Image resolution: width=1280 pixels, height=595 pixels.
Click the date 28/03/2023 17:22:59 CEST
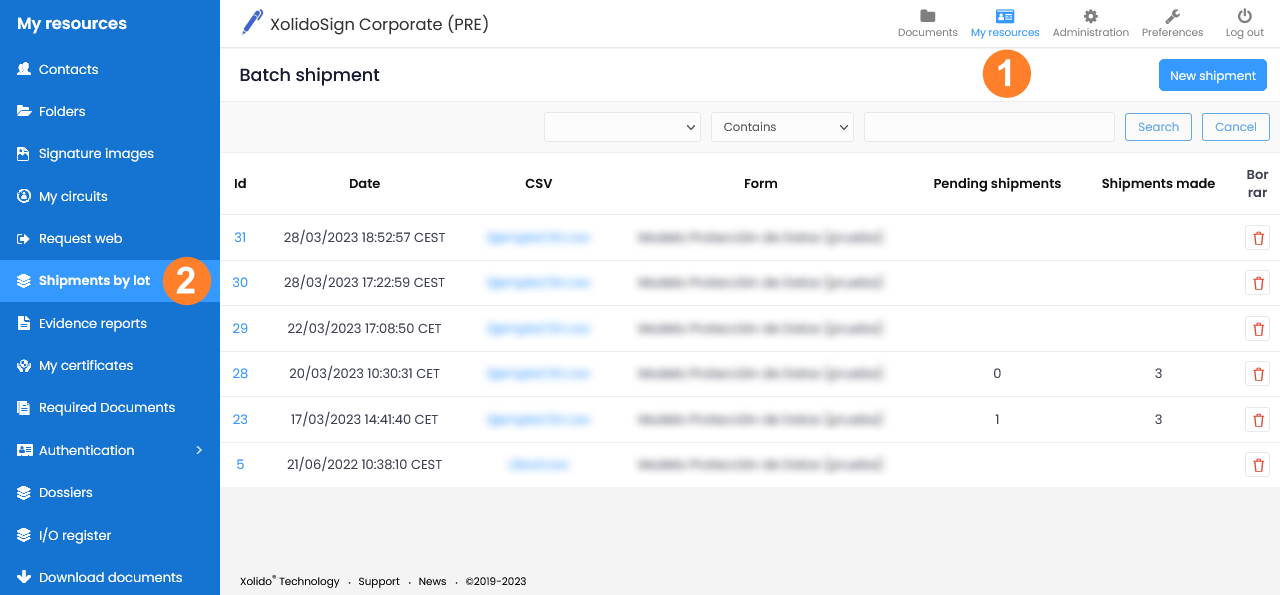[365, 283]
